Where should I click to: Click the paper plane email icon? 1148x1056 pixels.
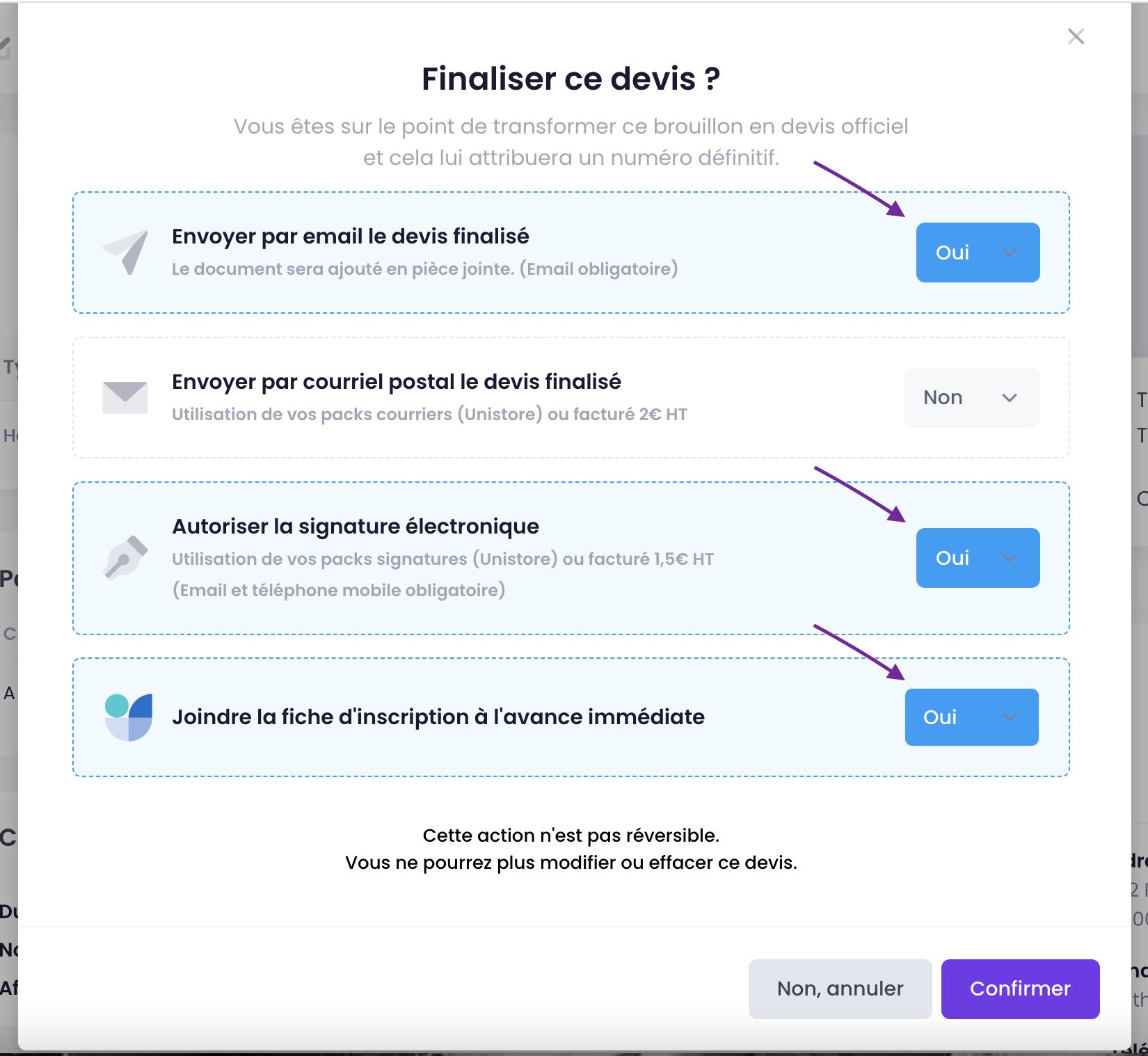(x=126, y=253)
